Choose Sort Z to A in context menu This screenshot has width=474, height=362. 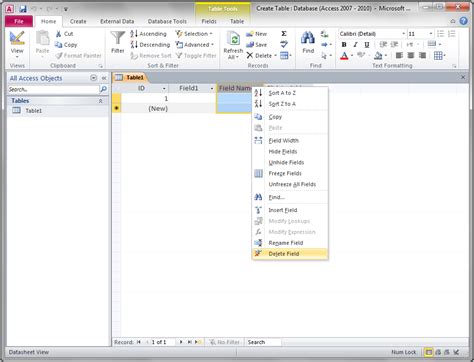tap(290, 104)
